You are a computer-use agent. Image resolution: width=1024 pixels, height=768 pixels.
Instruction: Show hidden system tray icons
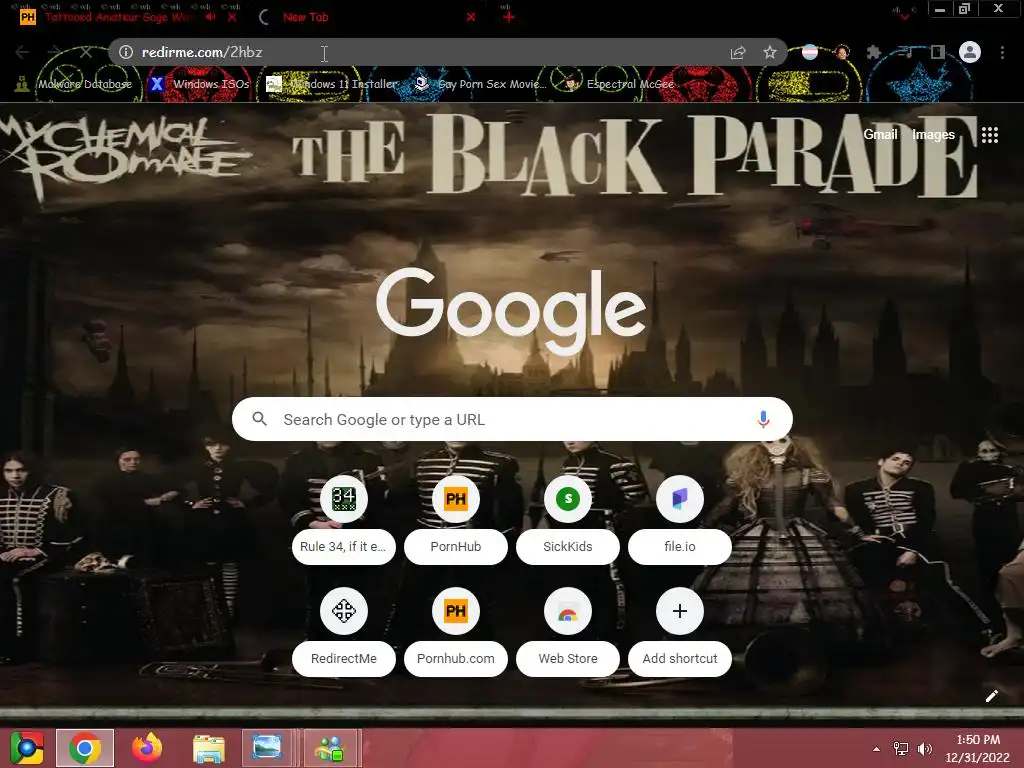click(876, 748)
